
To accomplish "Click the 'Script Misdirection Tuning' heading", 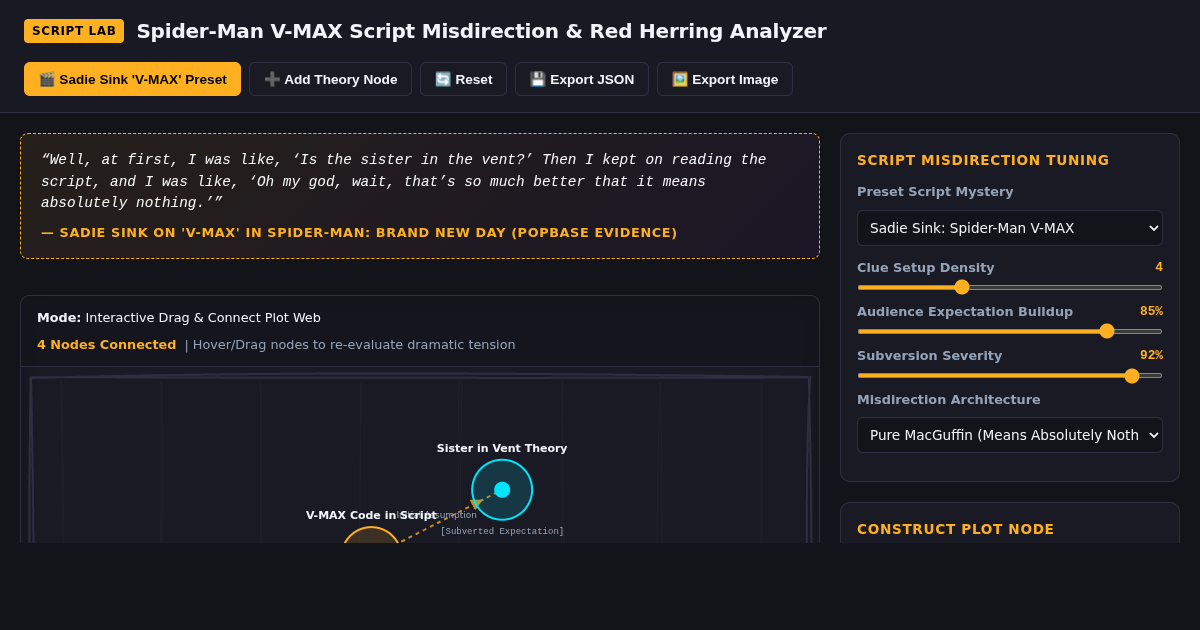I will [983, 160].
